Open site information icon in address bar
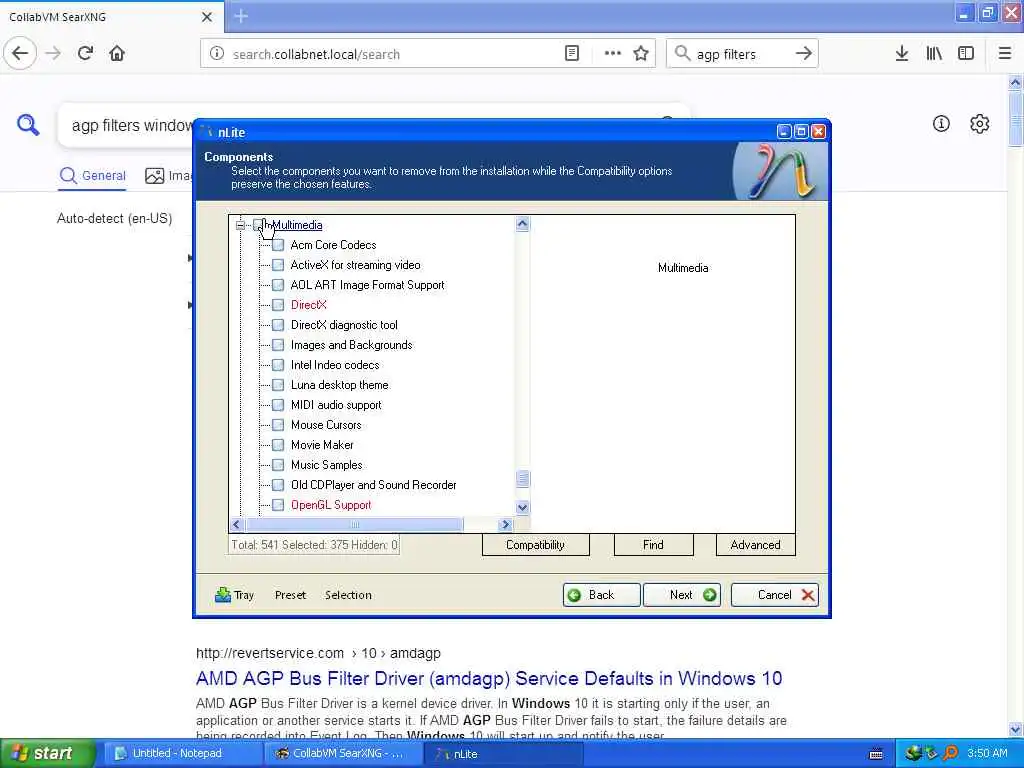 [217, 54]
